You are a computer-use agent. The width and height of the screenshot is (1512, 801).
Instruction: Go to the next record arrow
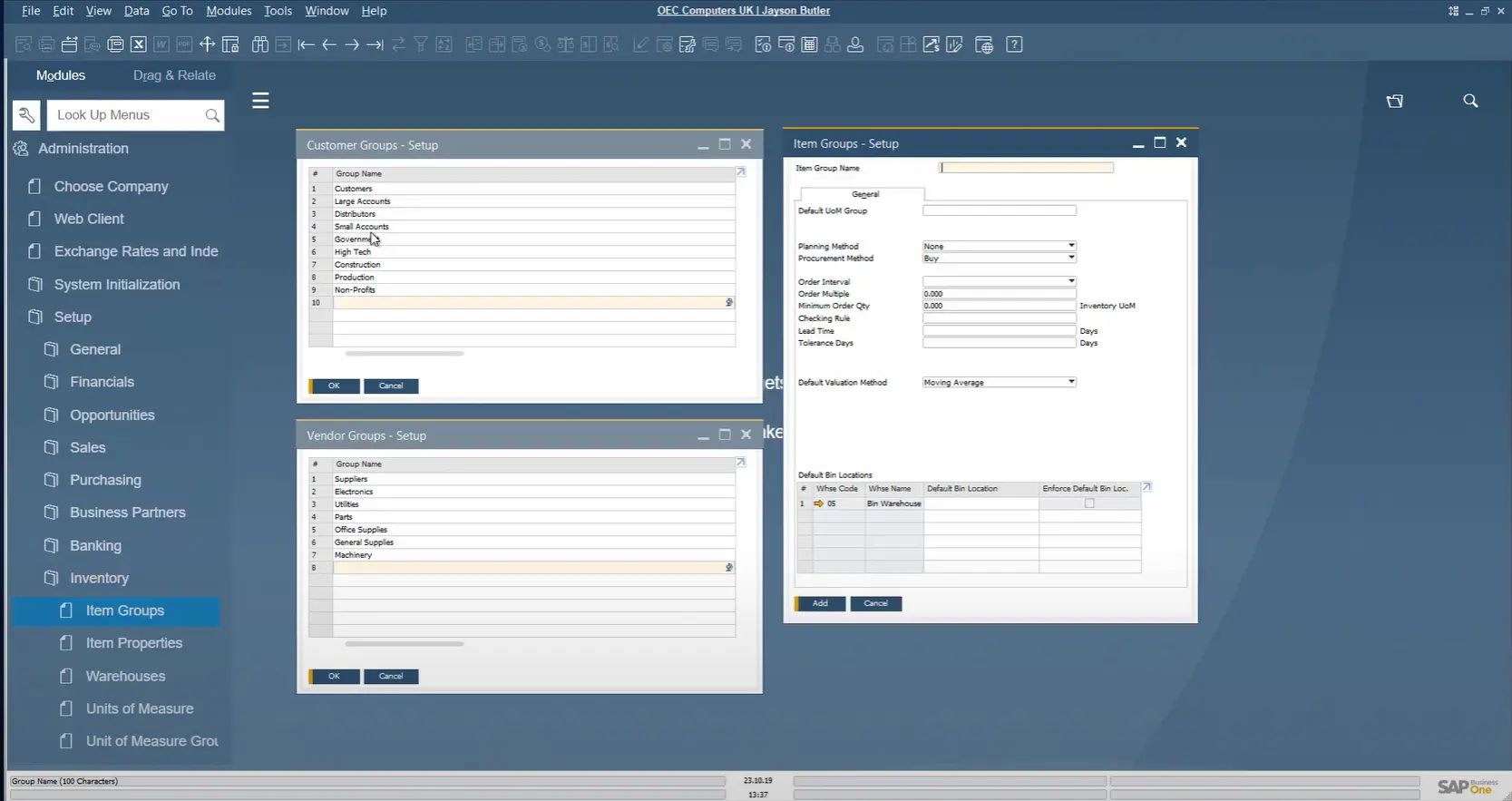352,44
